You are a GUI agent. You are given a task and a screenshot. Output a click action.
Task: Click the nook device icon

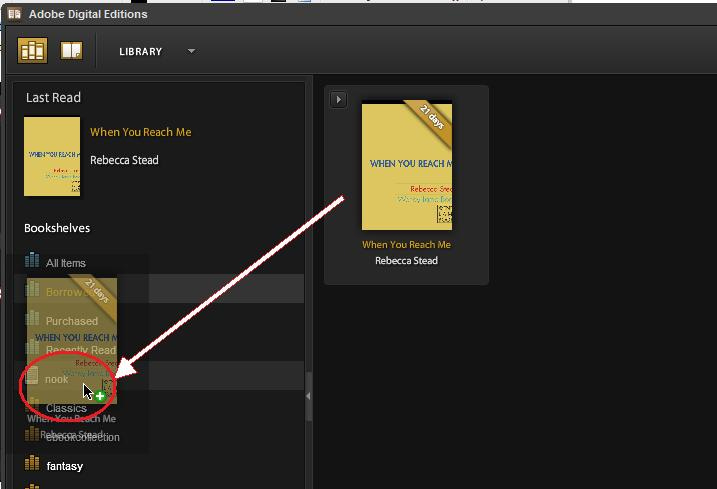[32, 375]
